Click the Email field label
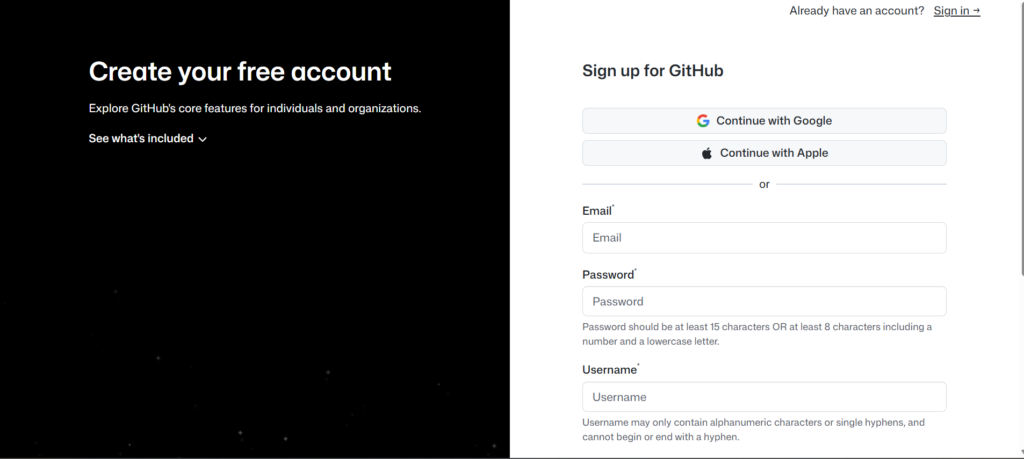The image size is (1024, 459). point(596,211)
